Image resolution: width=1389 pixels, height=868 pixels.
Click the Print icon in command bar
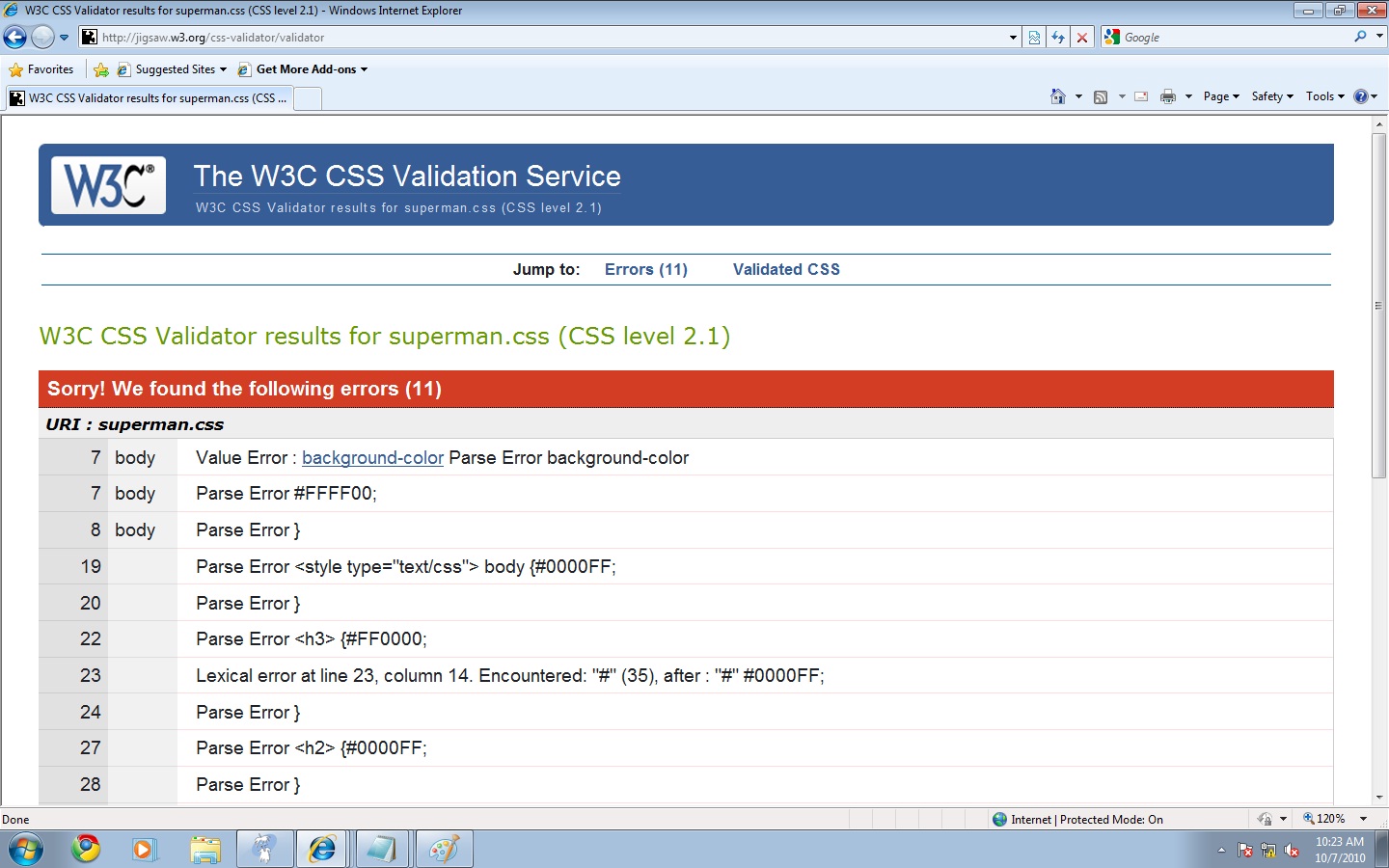coord(1168,96)
